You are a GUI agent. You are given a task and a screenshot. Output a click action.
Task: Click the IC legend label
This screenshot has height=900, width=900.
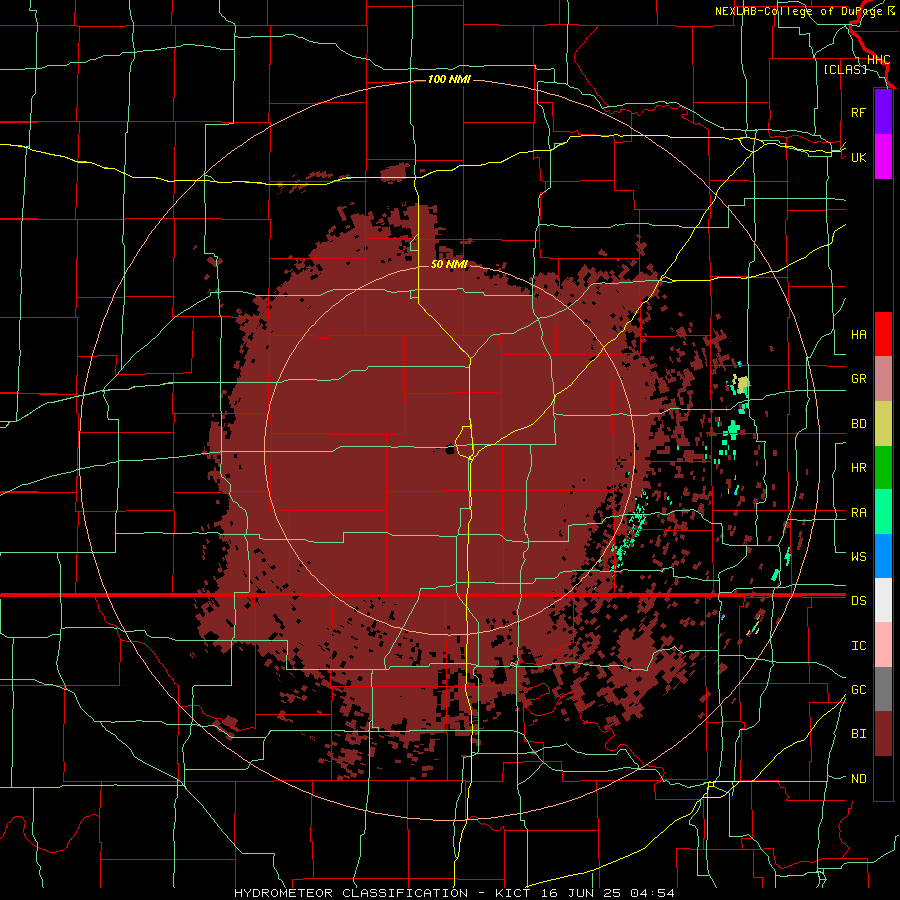click(x=858, y=646)
